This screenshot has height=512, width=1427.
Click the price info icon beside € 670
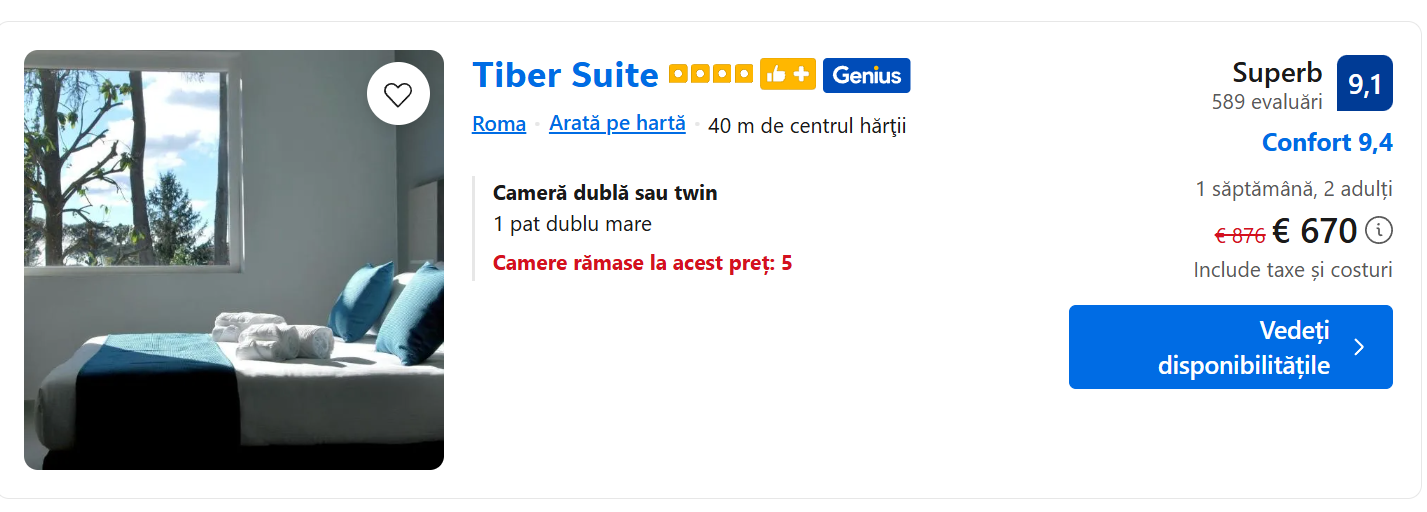coord(1378,231)
